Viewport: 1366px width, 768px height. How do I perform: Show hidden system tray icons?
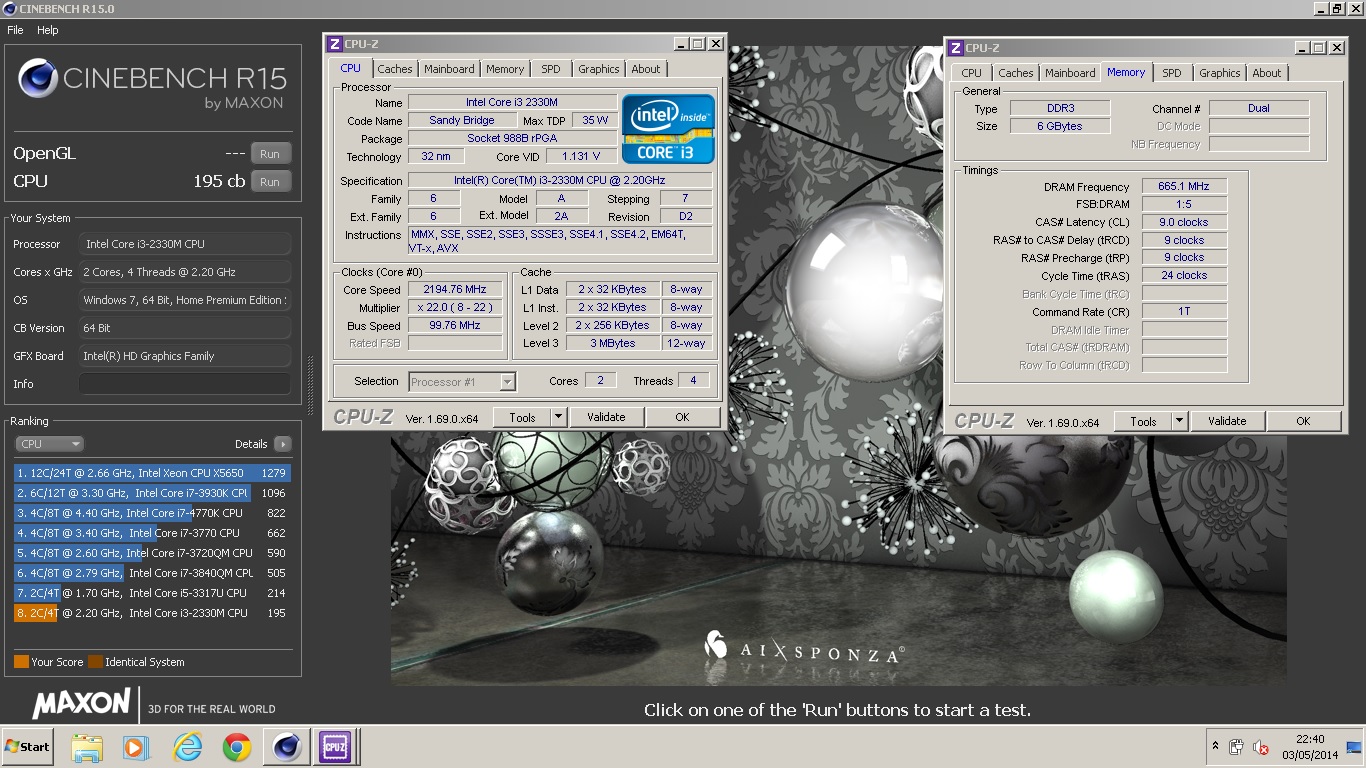click(x=1215, y=747)
